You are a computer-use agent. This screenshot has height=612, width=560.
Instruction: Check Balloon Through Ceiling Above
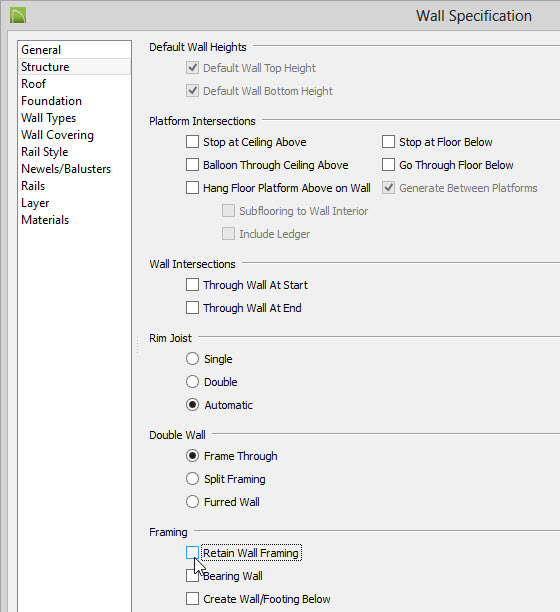tap(192, 165)
